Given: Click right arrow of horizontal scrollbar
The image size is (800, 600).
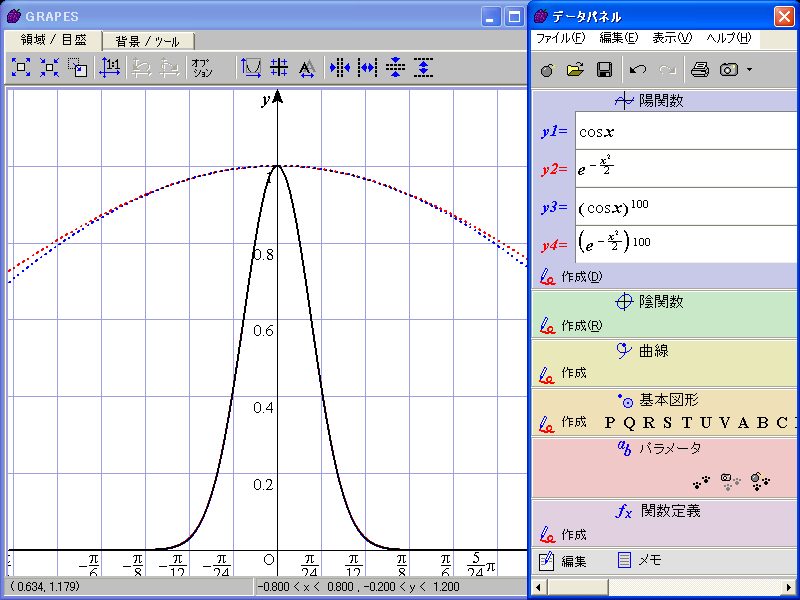Looking at the screenshot, I should click(791, 586).
